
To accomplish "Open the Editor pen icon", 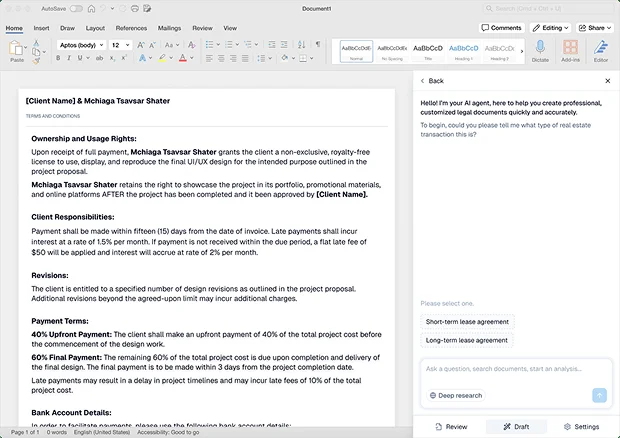I will [x=601, y=47].
